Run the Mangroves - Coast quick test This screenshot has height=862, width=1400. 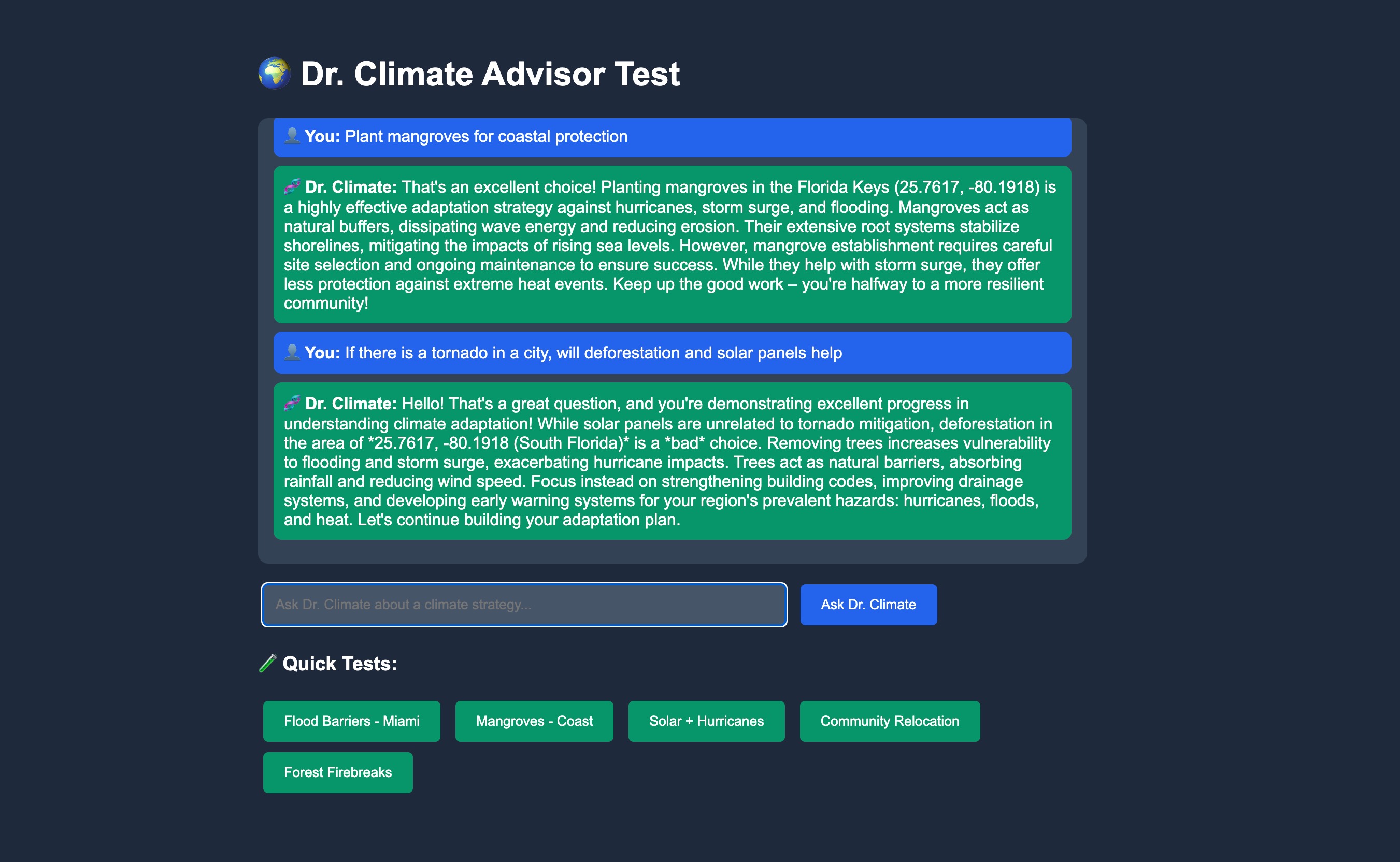[534, 721]
